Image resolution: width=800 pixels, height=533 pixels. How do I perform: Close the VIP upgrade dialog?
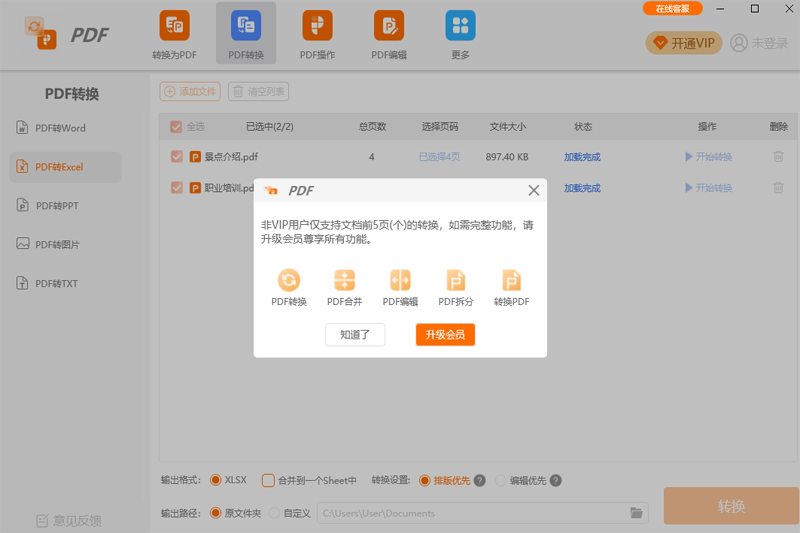click(533, 190)
